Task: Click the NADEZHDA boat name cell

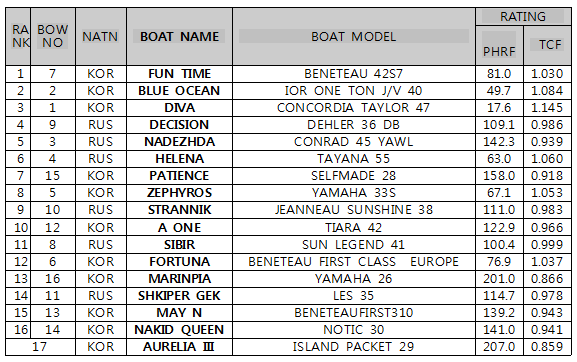Action: 179,142
